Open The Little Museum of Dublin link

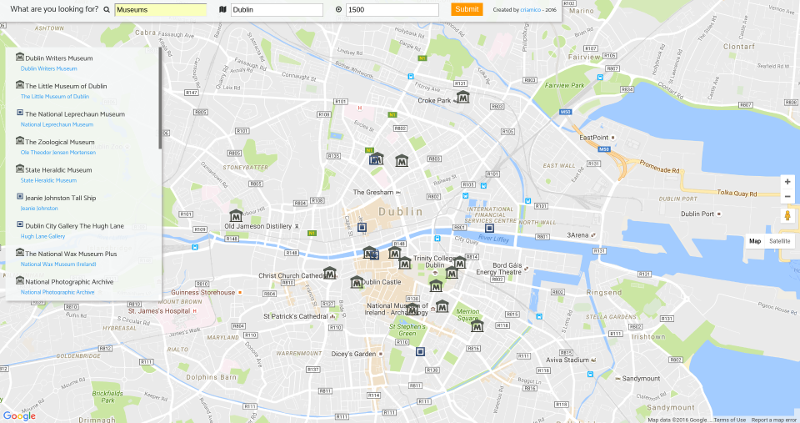[x=55, y=96]
